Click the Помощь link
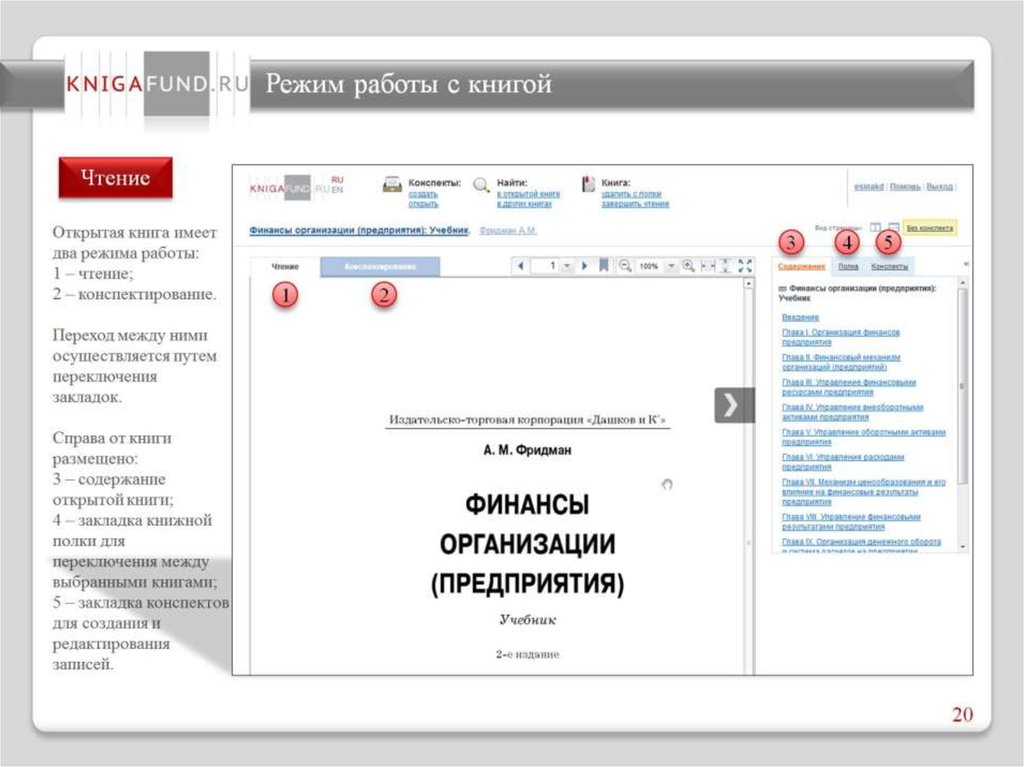 click(905, 187)
